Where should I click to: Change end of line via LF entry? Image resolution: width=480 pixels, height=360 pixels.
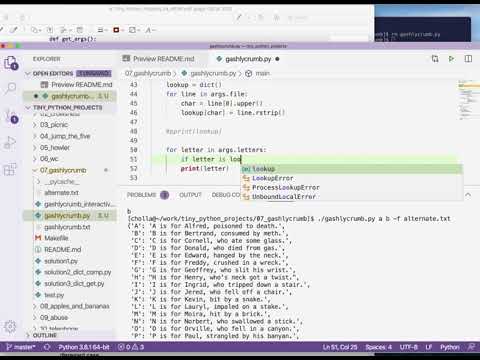(429, 347)
